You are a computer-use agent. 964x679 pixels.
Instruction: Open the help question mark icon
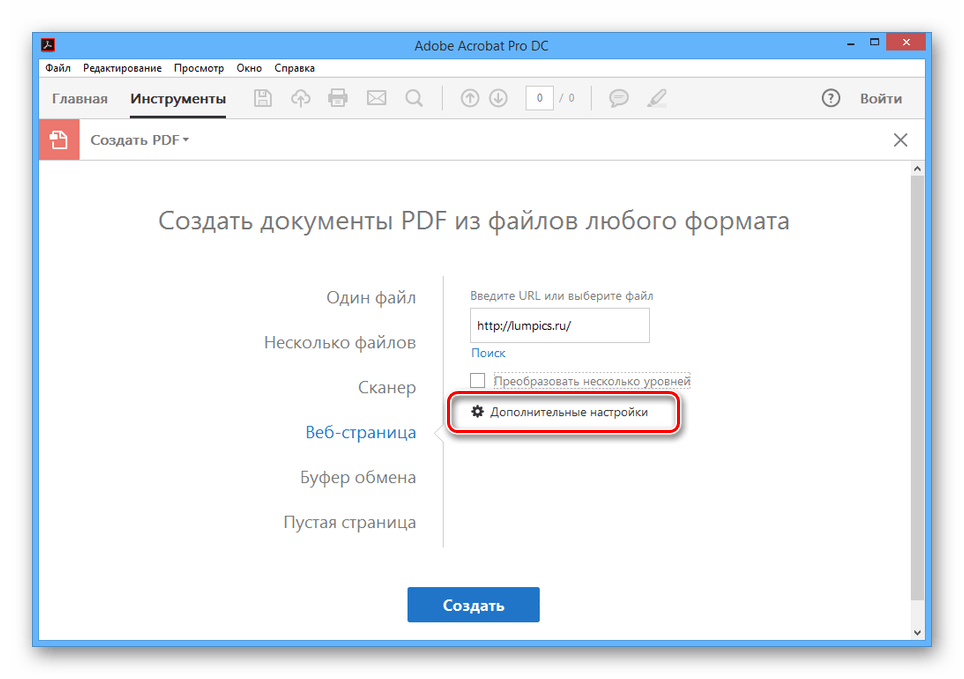(x=830, y=98)
